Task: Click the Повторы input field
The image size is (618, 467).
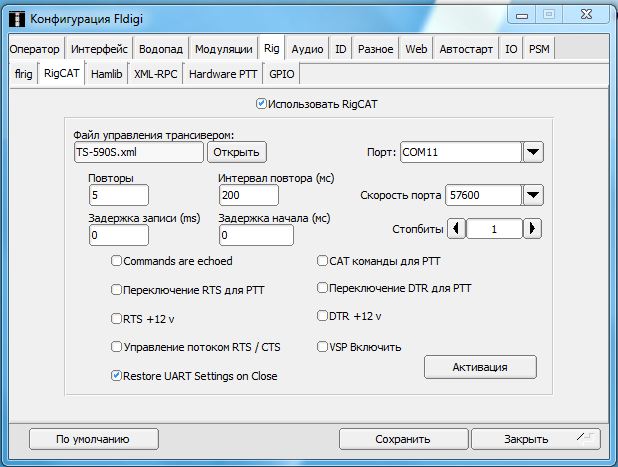Action: (118, 195)
